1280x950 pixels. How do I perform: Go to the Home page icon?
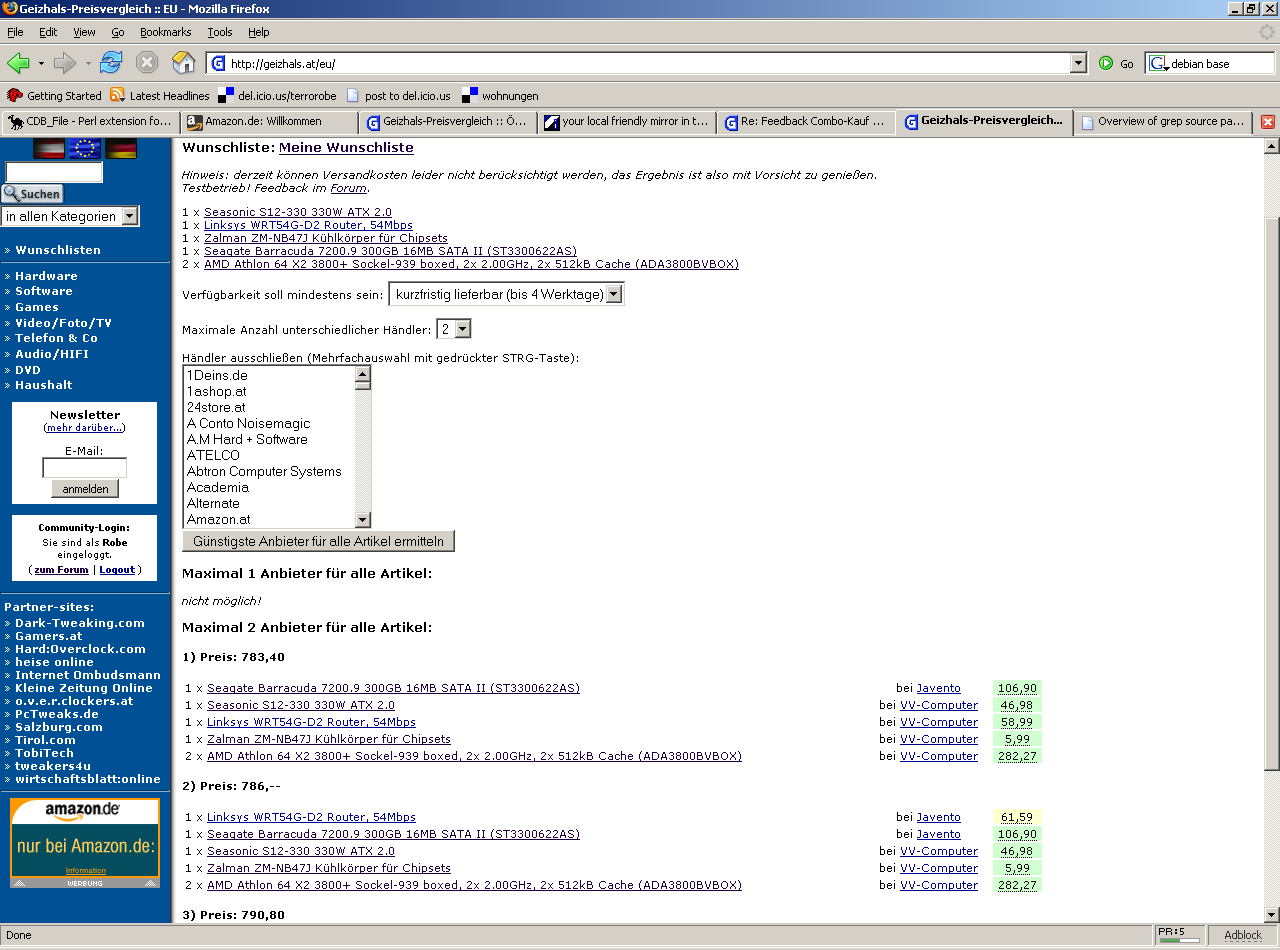tap(184, 63)
